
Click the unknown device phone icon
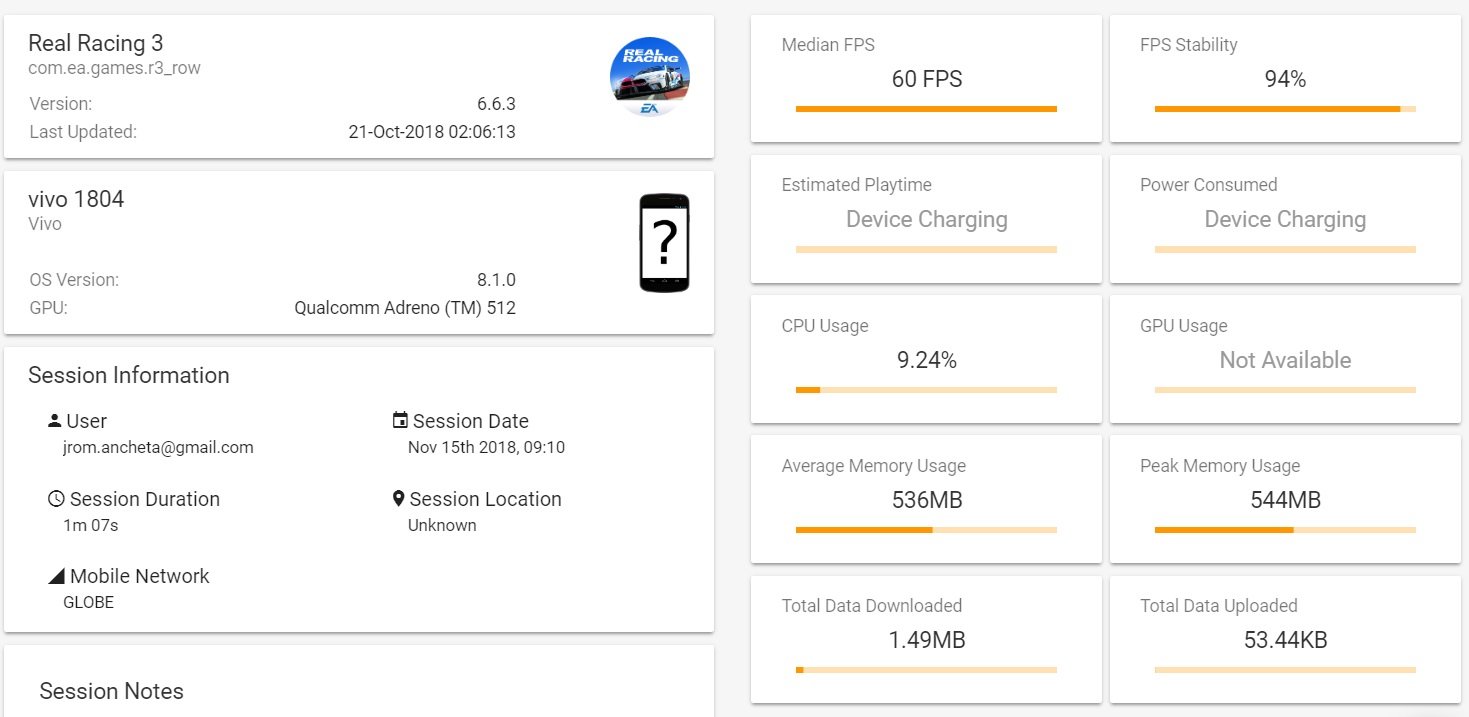point(664,243)
